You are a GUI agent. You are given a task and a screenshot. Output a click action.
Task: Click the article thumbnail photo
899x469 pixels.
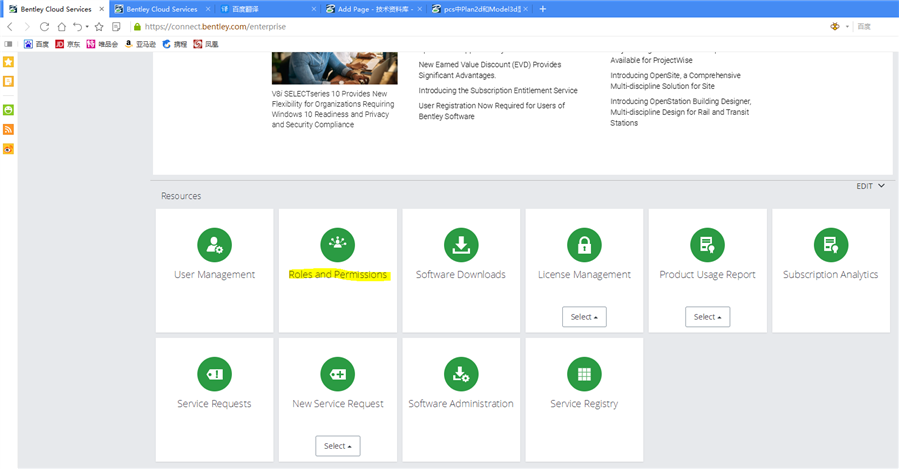334,68
